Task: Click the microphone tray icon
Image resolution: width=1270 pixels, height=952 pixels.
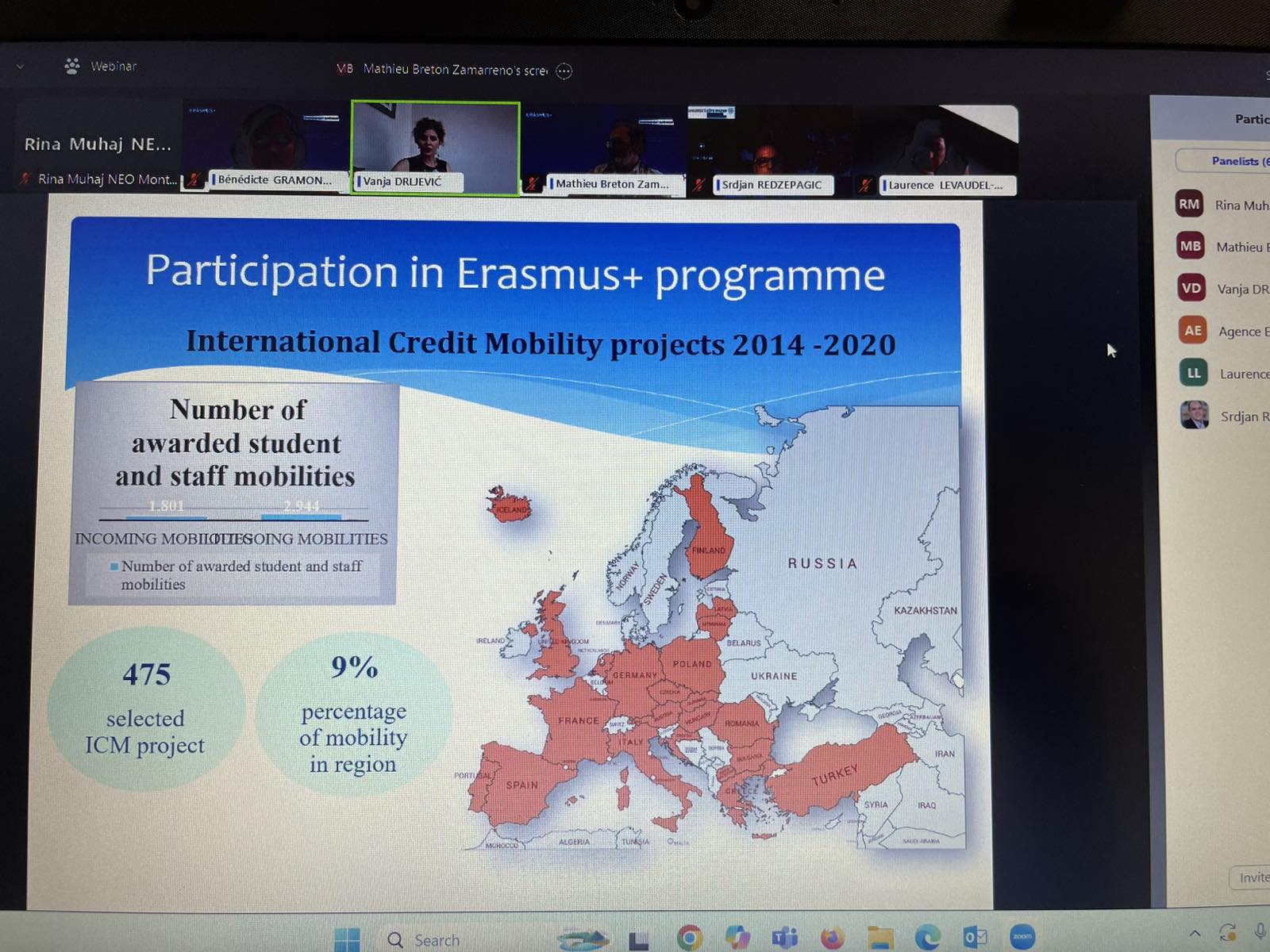Action: pos(1260,931)
